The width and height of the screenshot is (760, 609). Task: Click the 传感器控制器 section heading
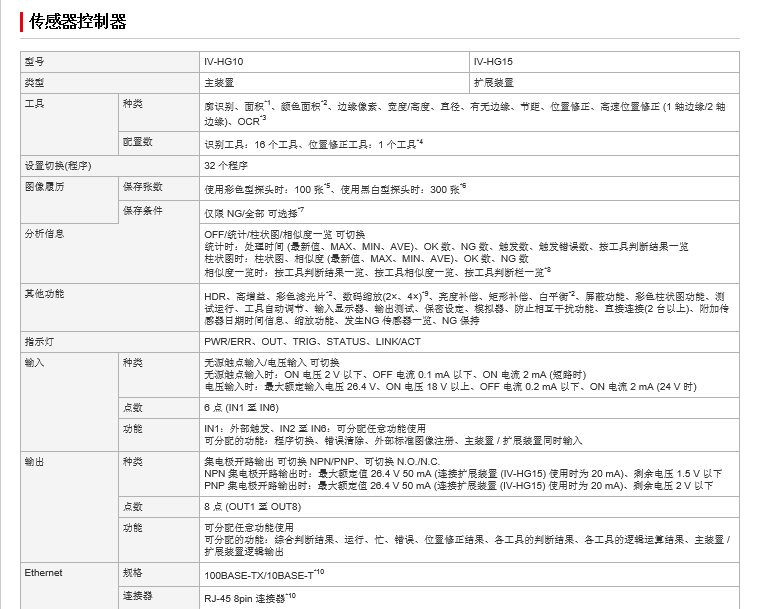coord(77,21)
